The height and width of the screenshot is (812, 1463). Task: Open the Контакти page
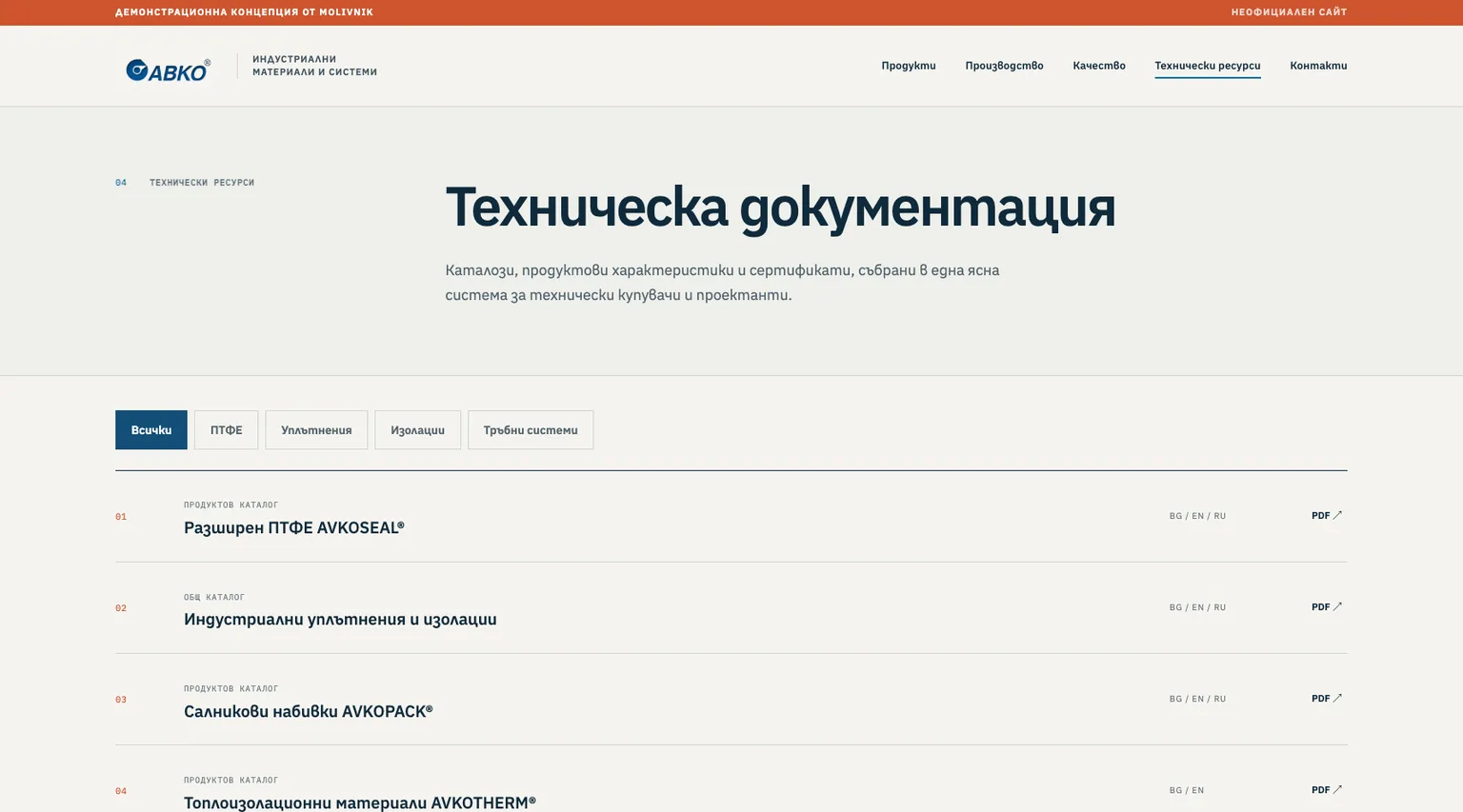point(1318,66)
